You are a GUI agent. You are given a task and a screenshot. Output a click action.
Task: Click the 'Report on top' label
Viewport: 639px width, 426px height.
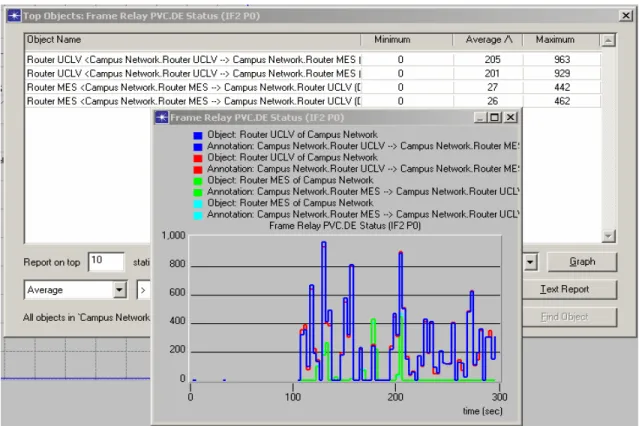(52, 262)
